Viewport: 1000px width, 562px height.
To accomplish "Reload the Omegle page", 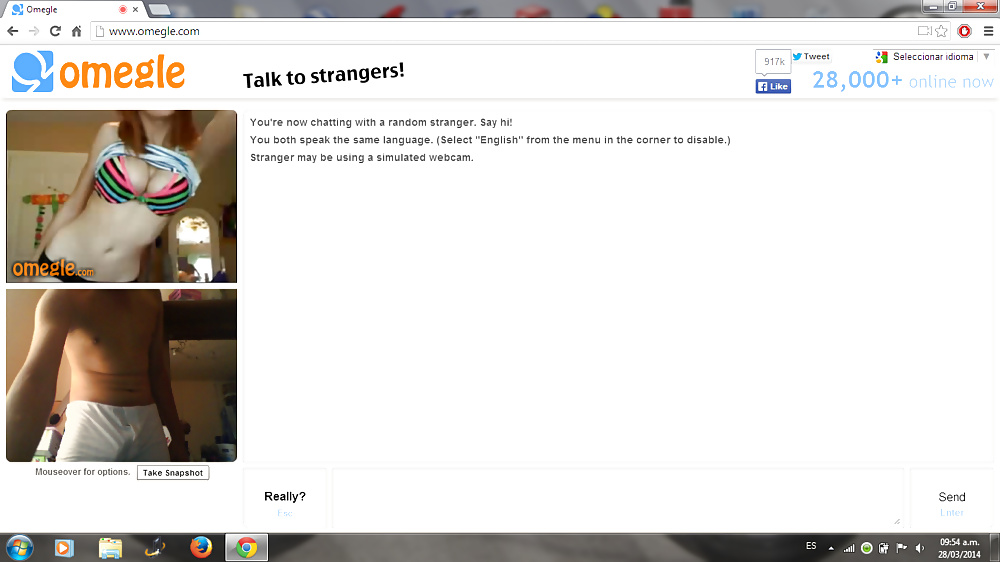I will point(55,31).
